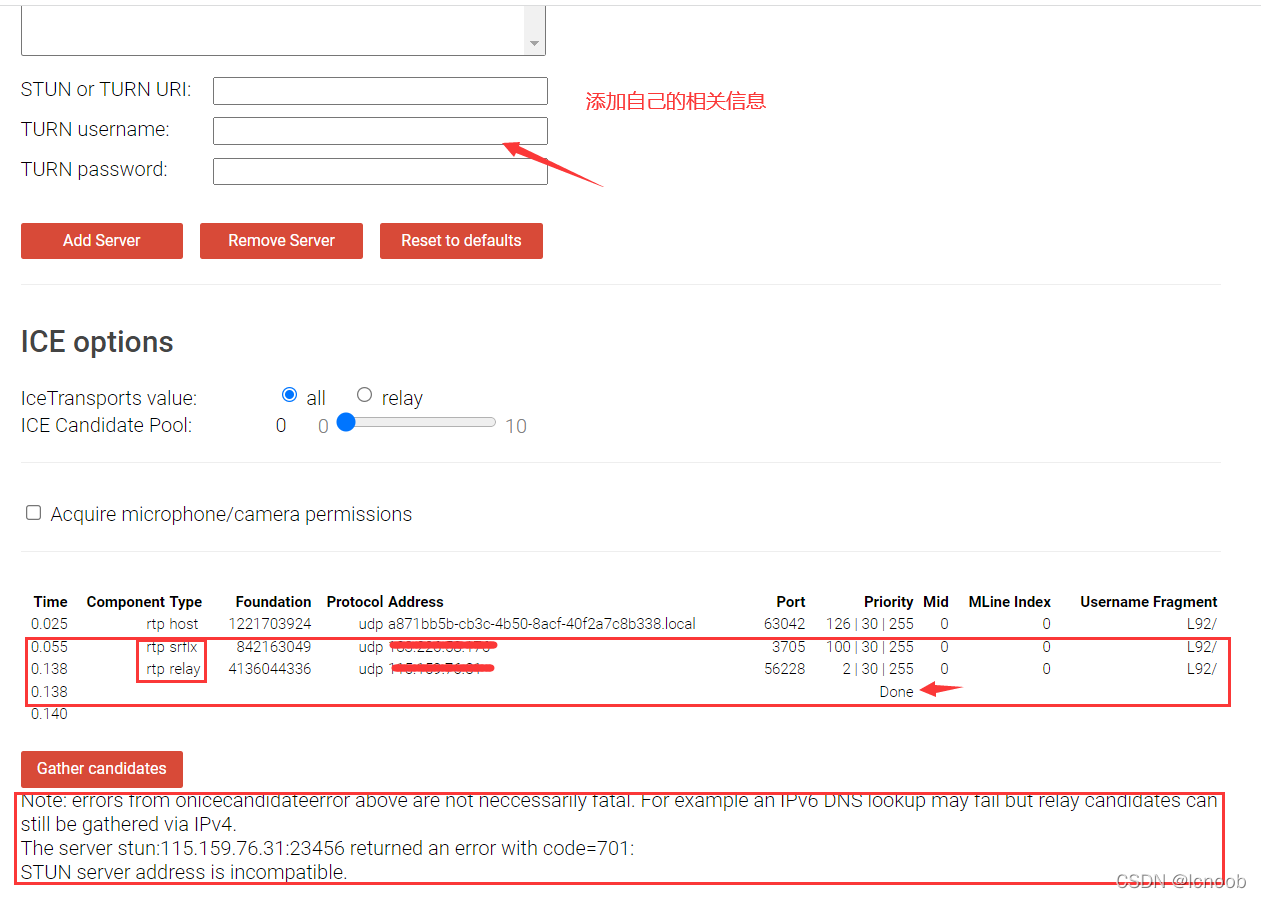Click the ICE servers list box
Viewport: 1261px width, 898px height.
(x=272, y=30)
